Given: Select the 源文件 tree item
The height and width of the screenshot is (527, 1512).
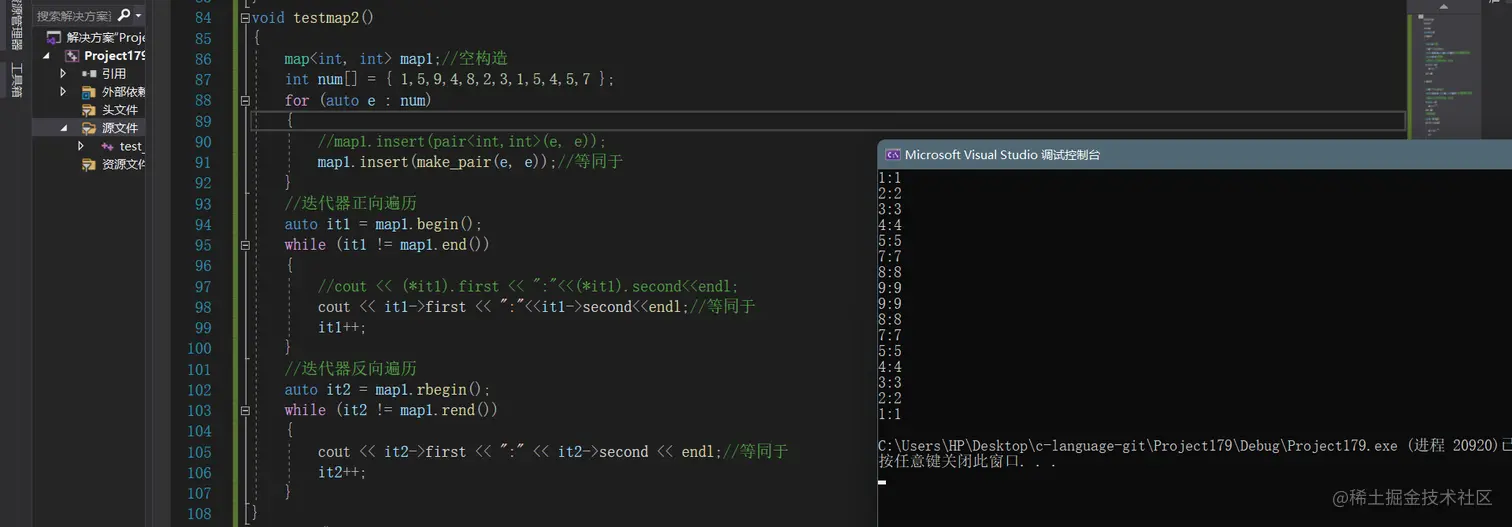Looking at the screenshot, I should click(120, 128).
